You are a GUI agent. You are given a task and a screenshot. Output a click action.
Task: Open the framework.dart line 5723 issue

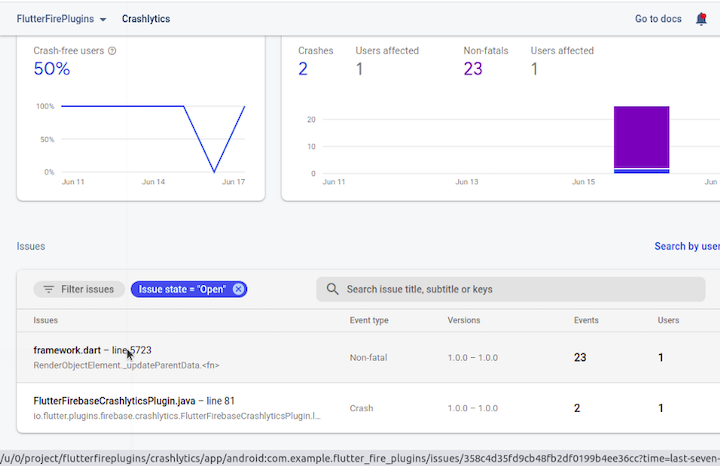pos(92,350)
